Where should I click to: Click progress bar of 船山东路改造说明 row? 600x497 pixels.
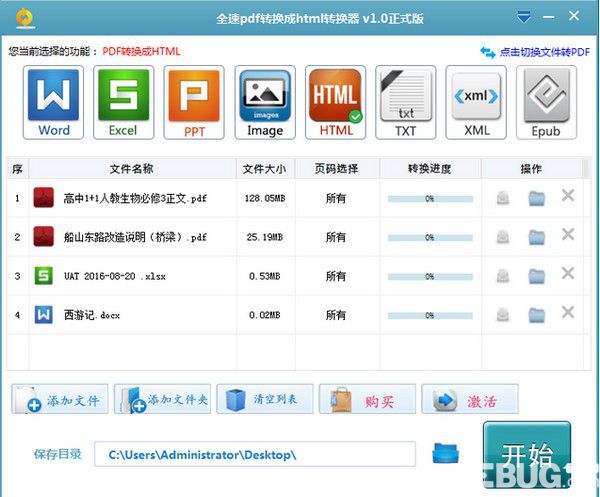(430, 238)
